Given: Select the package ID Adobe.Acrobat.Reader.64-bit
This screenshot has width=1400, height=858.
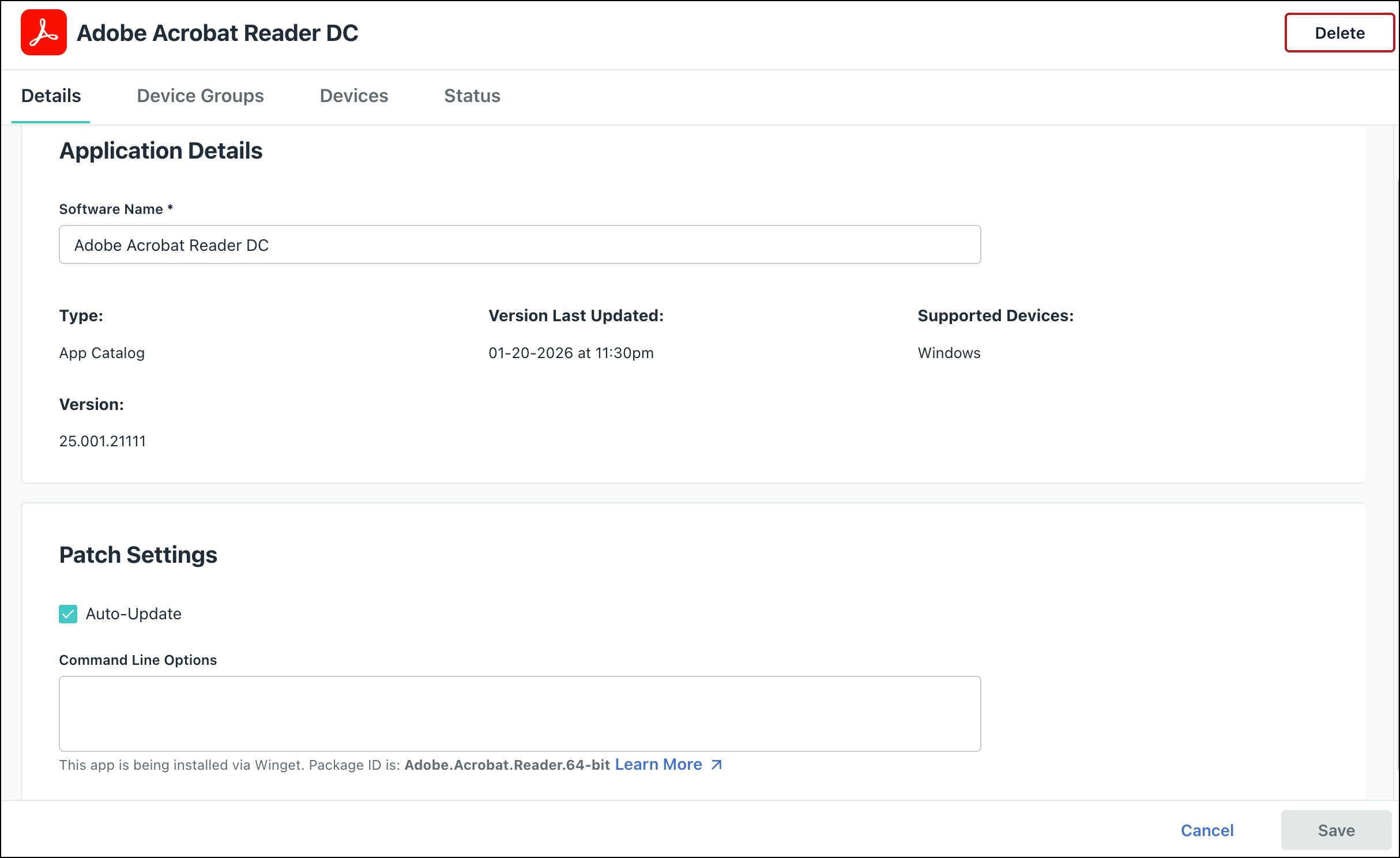Looking at the screenshot, I should click(x=507, y=765).
